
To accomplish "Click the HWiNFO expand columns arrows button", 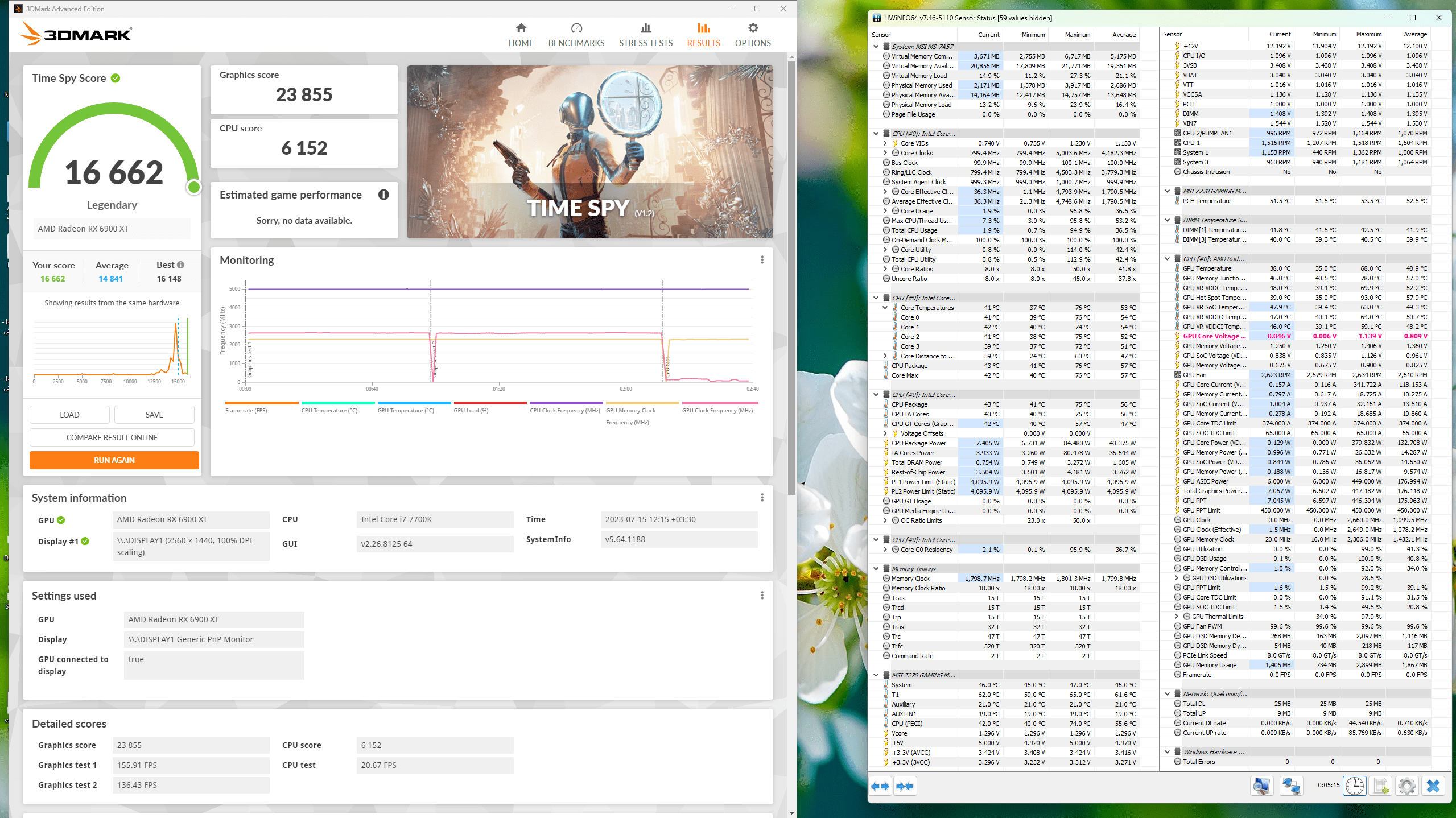I will 880,786.
